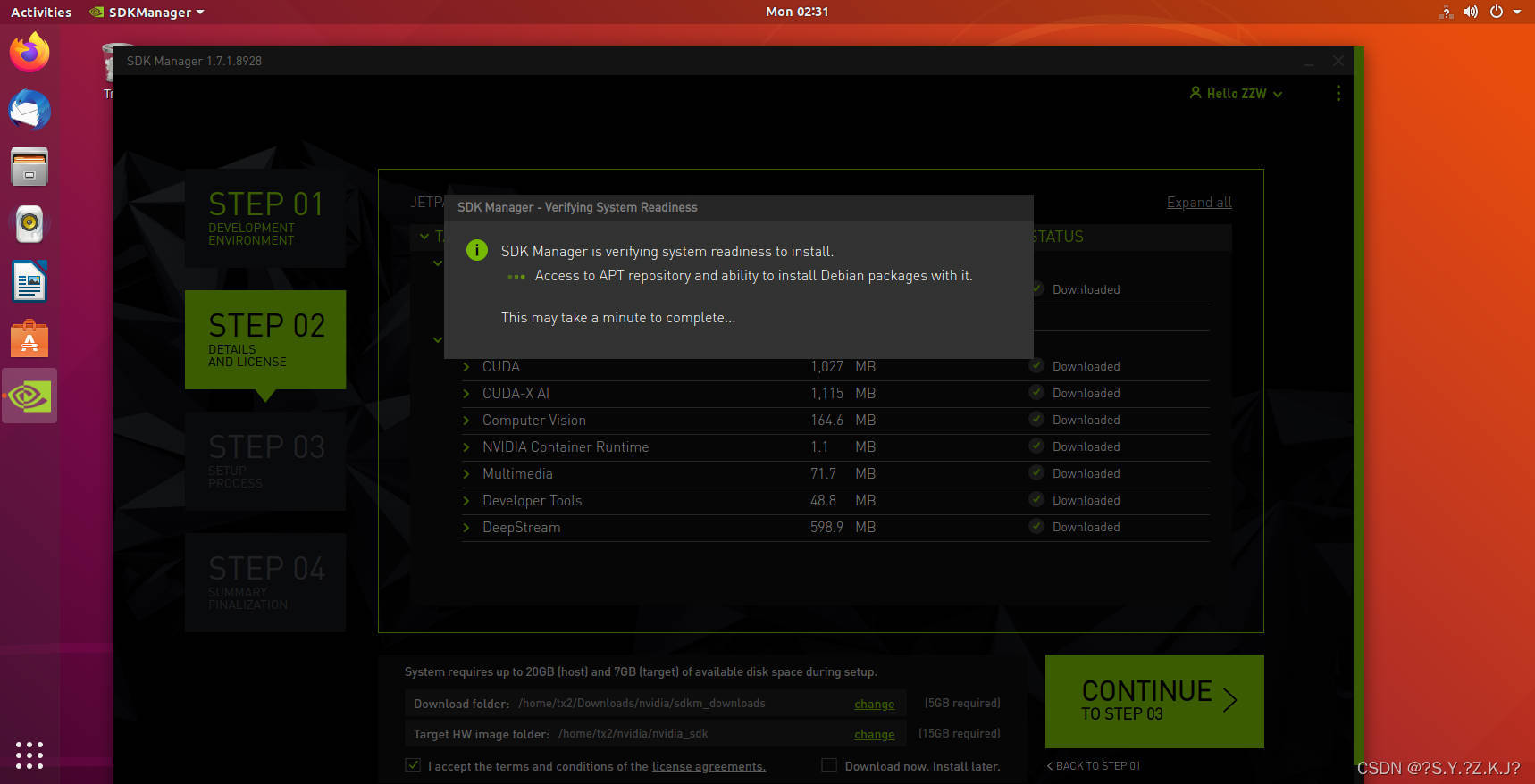Click Multimedia size 71.7 MB

tap(843, 473)
